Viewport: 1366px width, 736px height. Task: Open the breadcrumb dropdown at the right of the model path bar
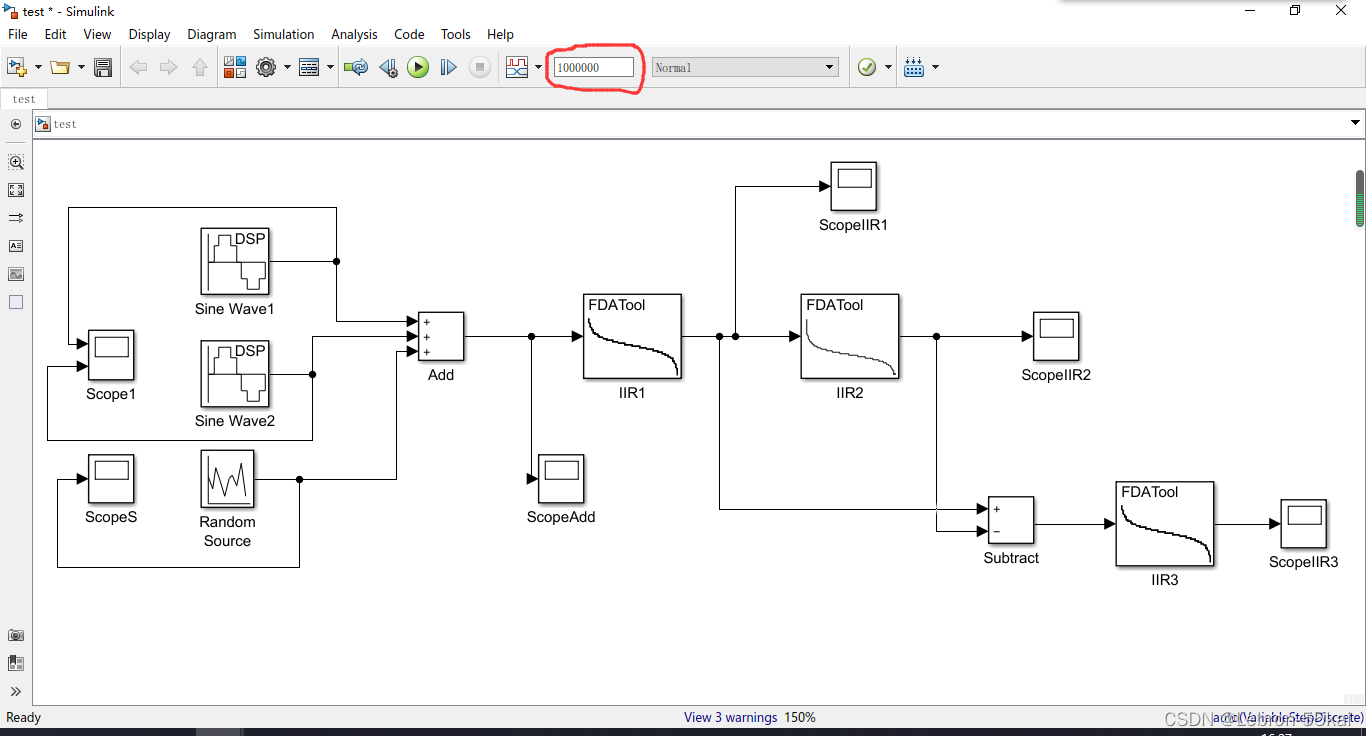1356,122
